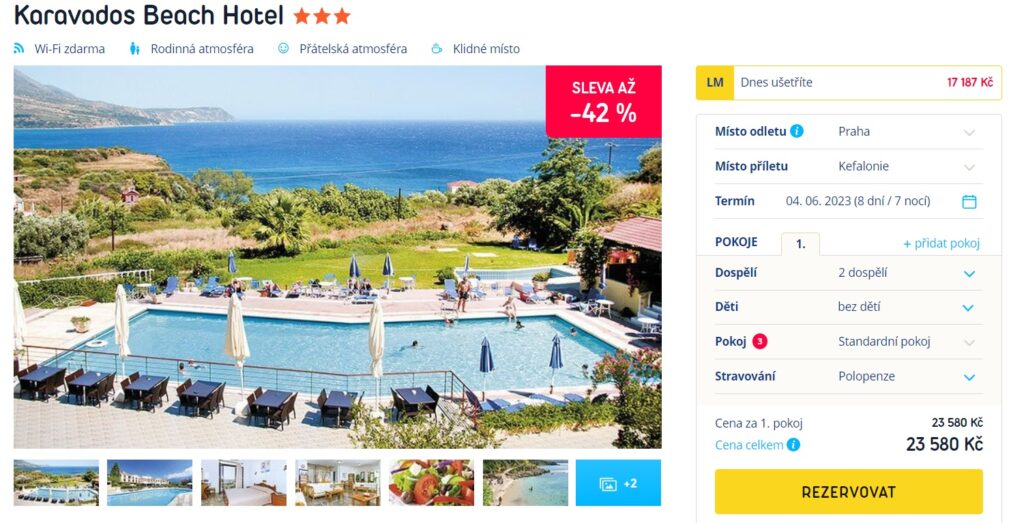Select the hotel bedroom photo thumbnail
Viewport: 1024px width, 523px height.
tap(244, 483)
